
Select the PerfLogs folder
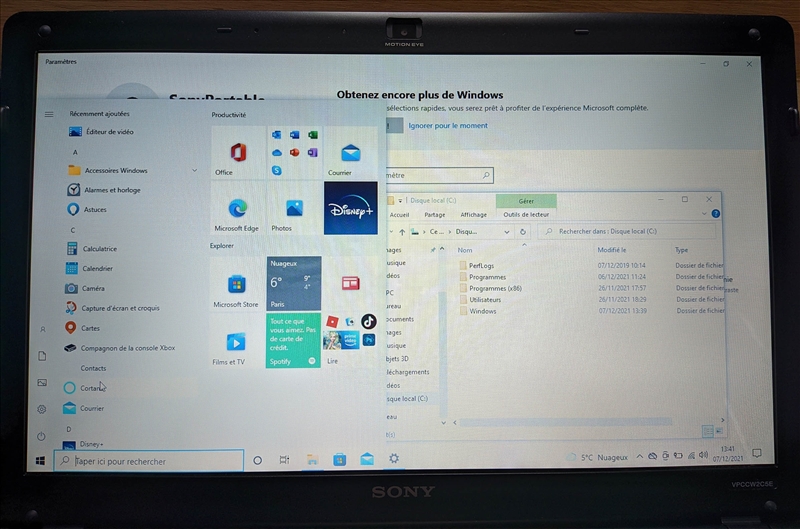[477, 266]
